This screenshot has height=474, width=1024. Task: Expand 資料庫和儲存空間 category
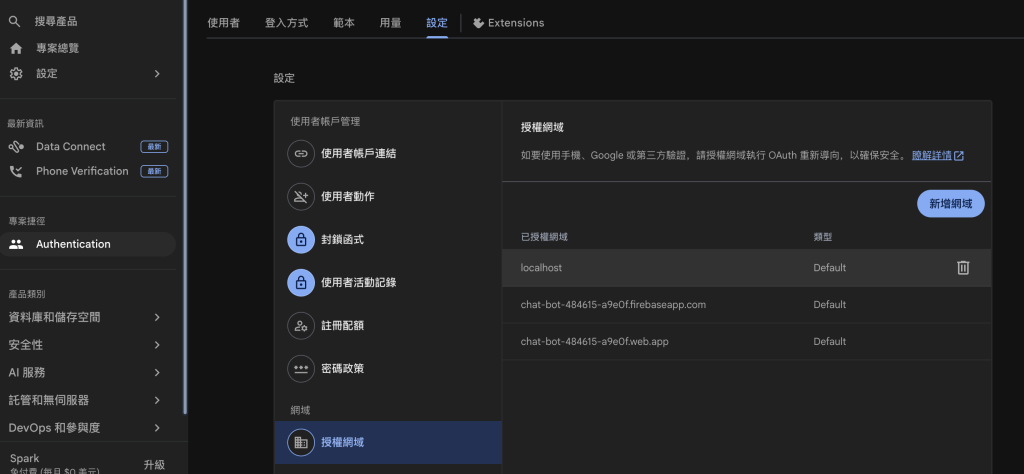pos(157,317)
